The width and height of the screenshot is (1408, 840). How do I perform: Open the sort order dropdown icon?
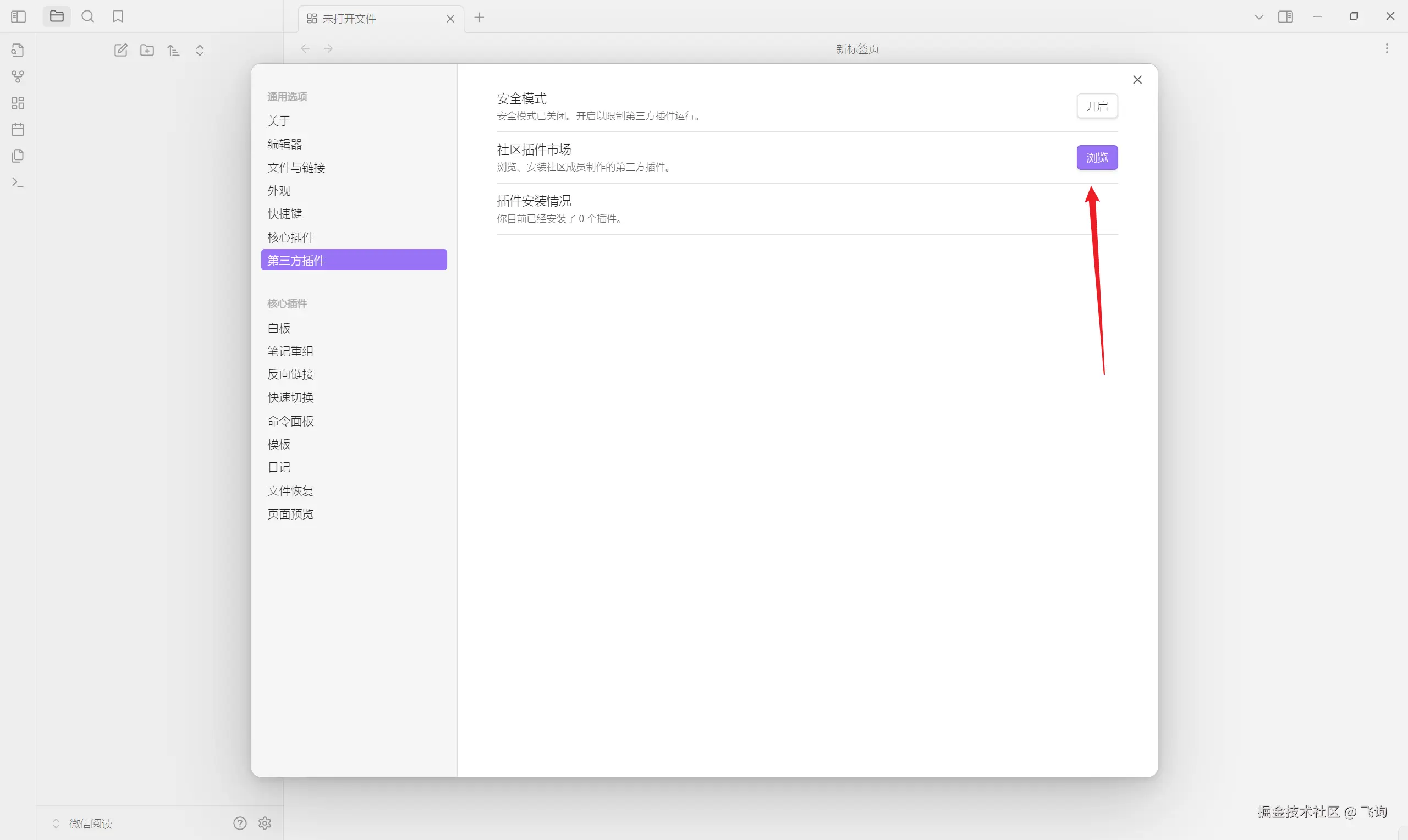[x=173, y=51]
